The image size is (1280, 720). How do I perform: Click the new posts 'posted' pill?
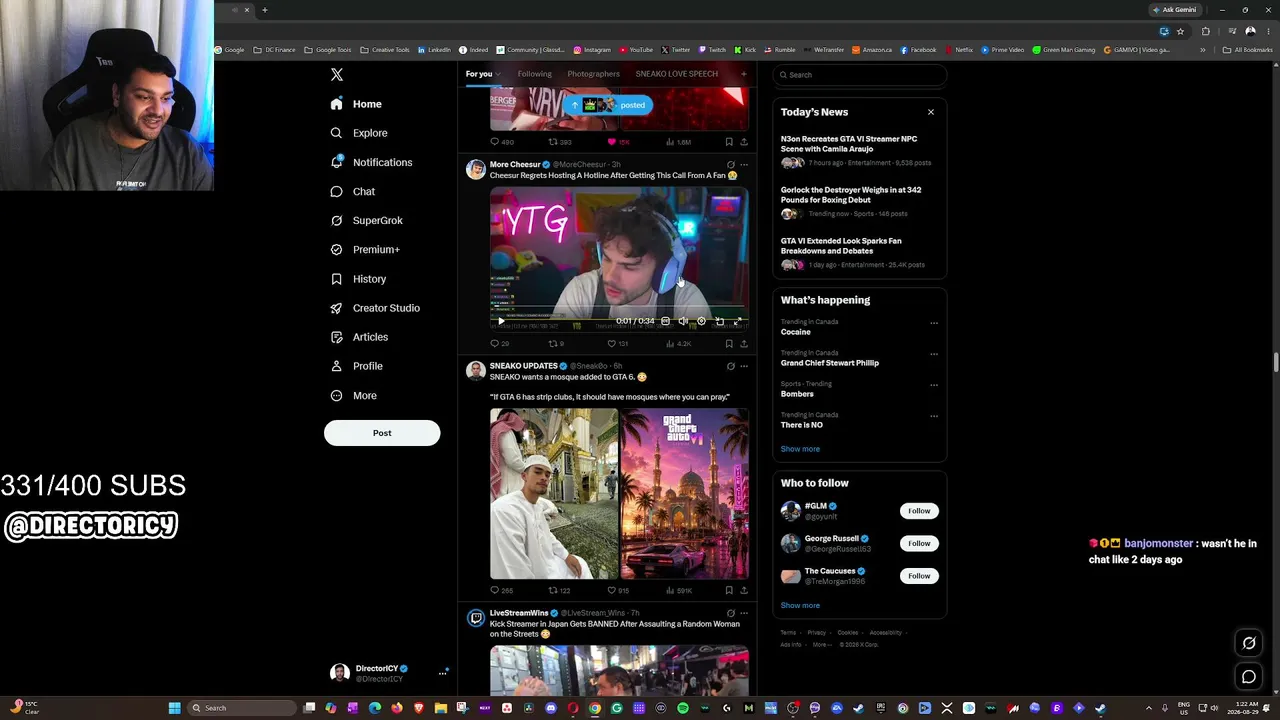[607, 105]
